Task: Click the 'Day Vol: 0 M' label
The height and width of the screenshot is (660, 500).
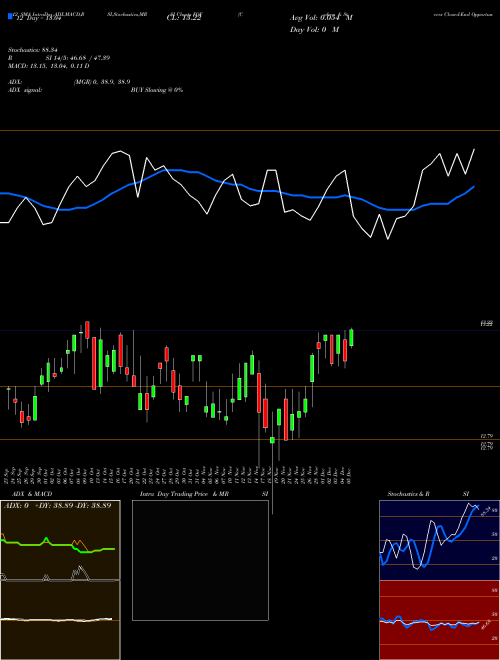Action: tap(314, 30)
